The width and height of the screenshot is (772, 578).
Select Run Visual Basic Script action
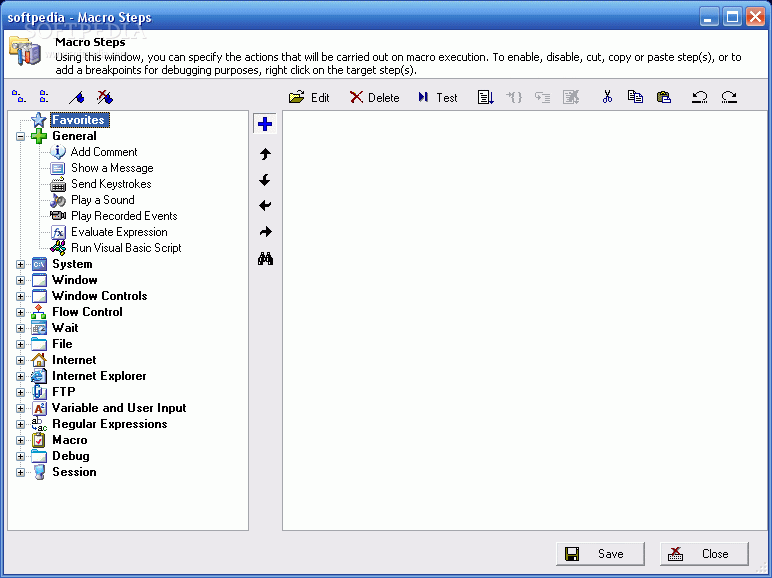tap(126, 248)
